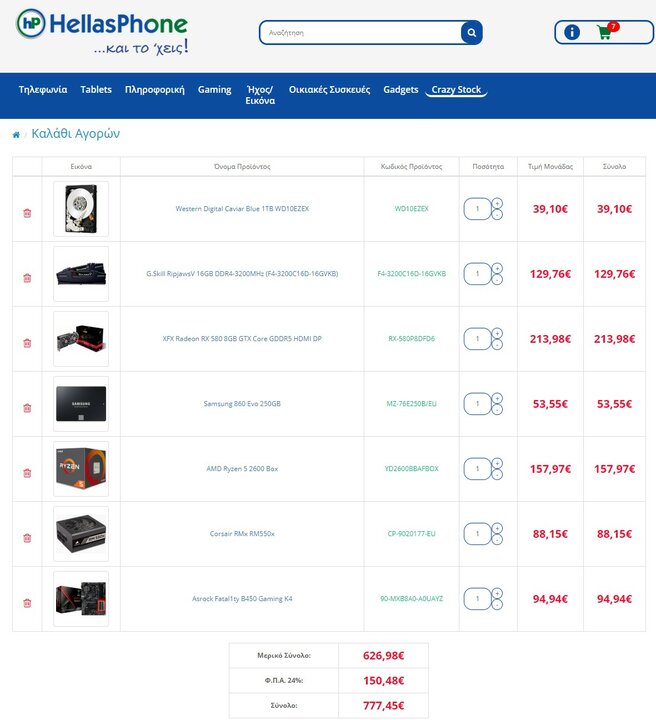
Task: Click the G.Skill RAM thumbnail
Action: [81, 274]
